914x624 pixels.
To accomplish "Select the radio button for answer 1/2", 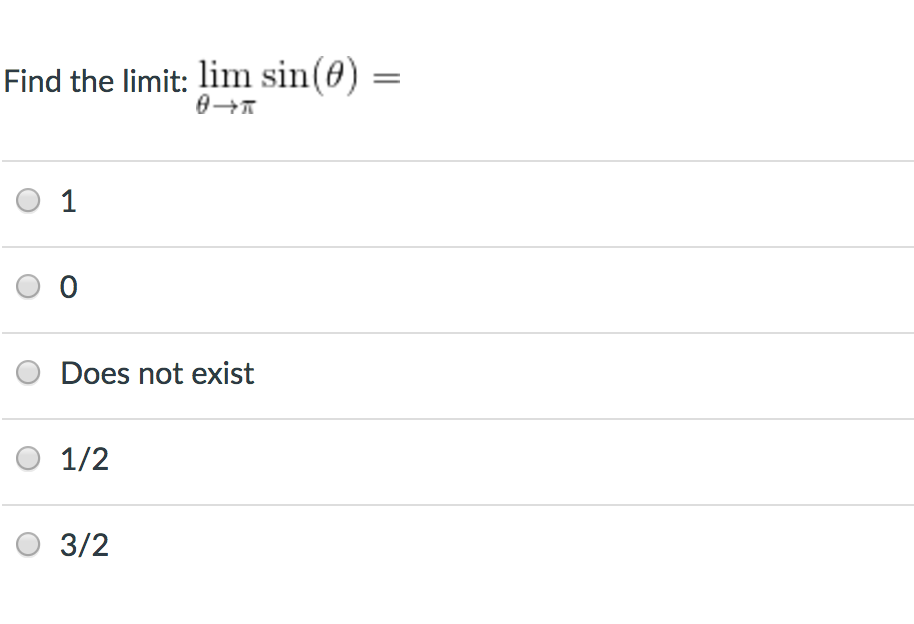I will [x=27, y=458].
